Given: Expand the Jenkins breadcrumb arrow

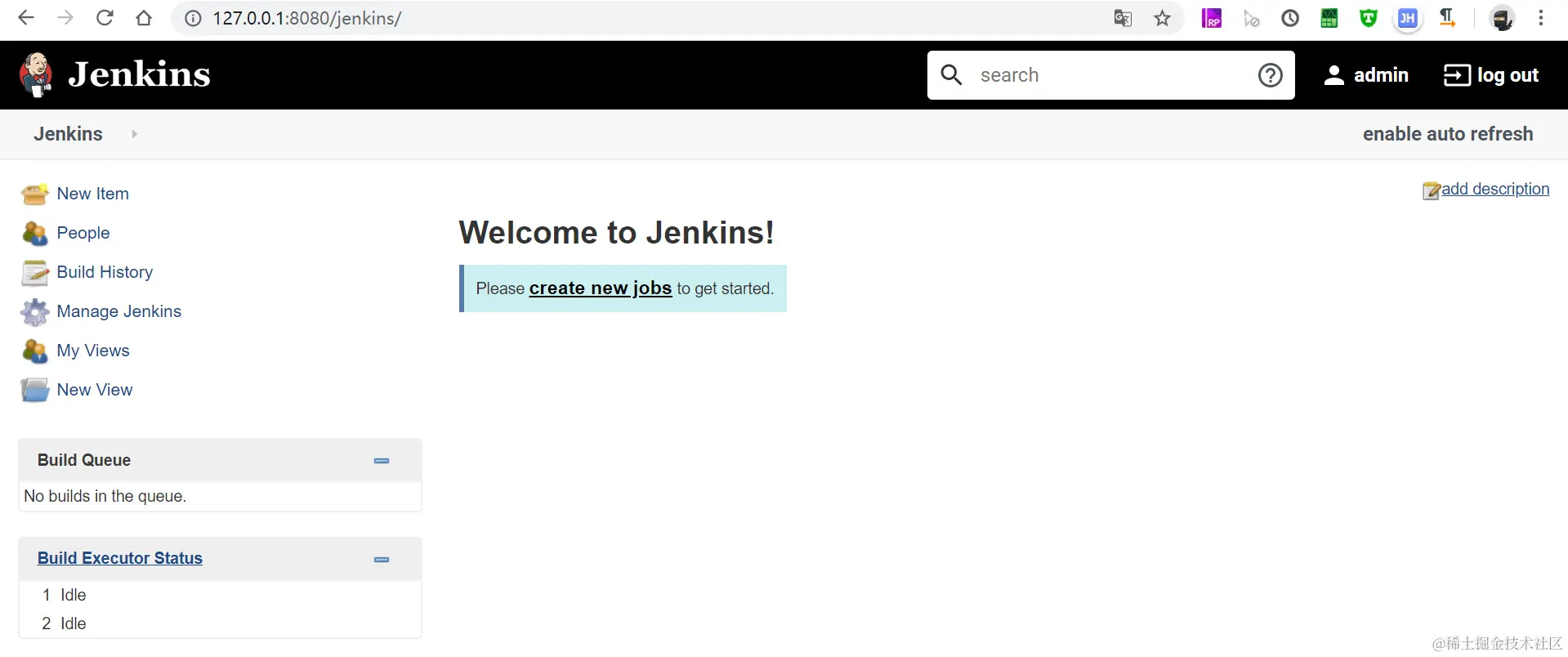Looking at the screenshot, I should click(135, 134).
